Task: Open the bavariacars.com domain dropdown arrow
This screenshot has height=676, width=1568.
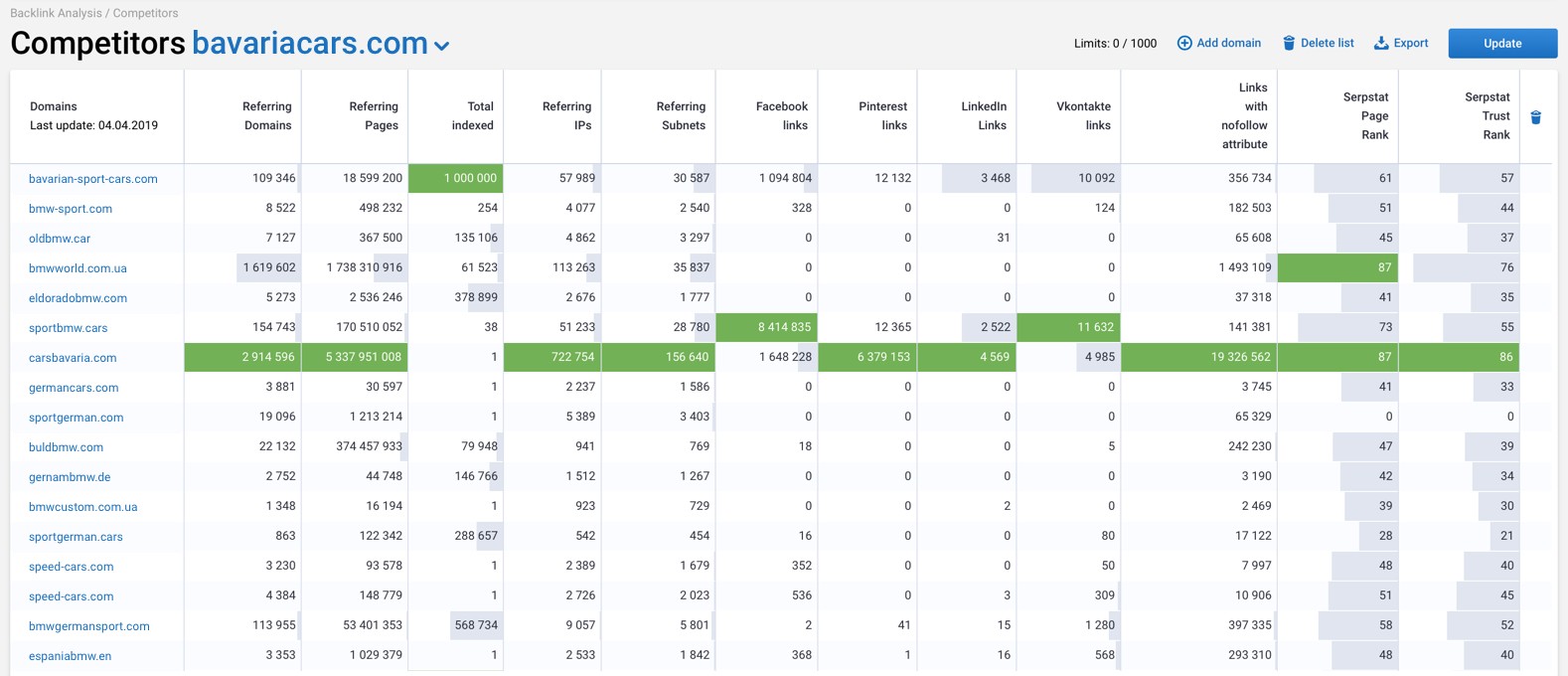Action: point(442,47)
